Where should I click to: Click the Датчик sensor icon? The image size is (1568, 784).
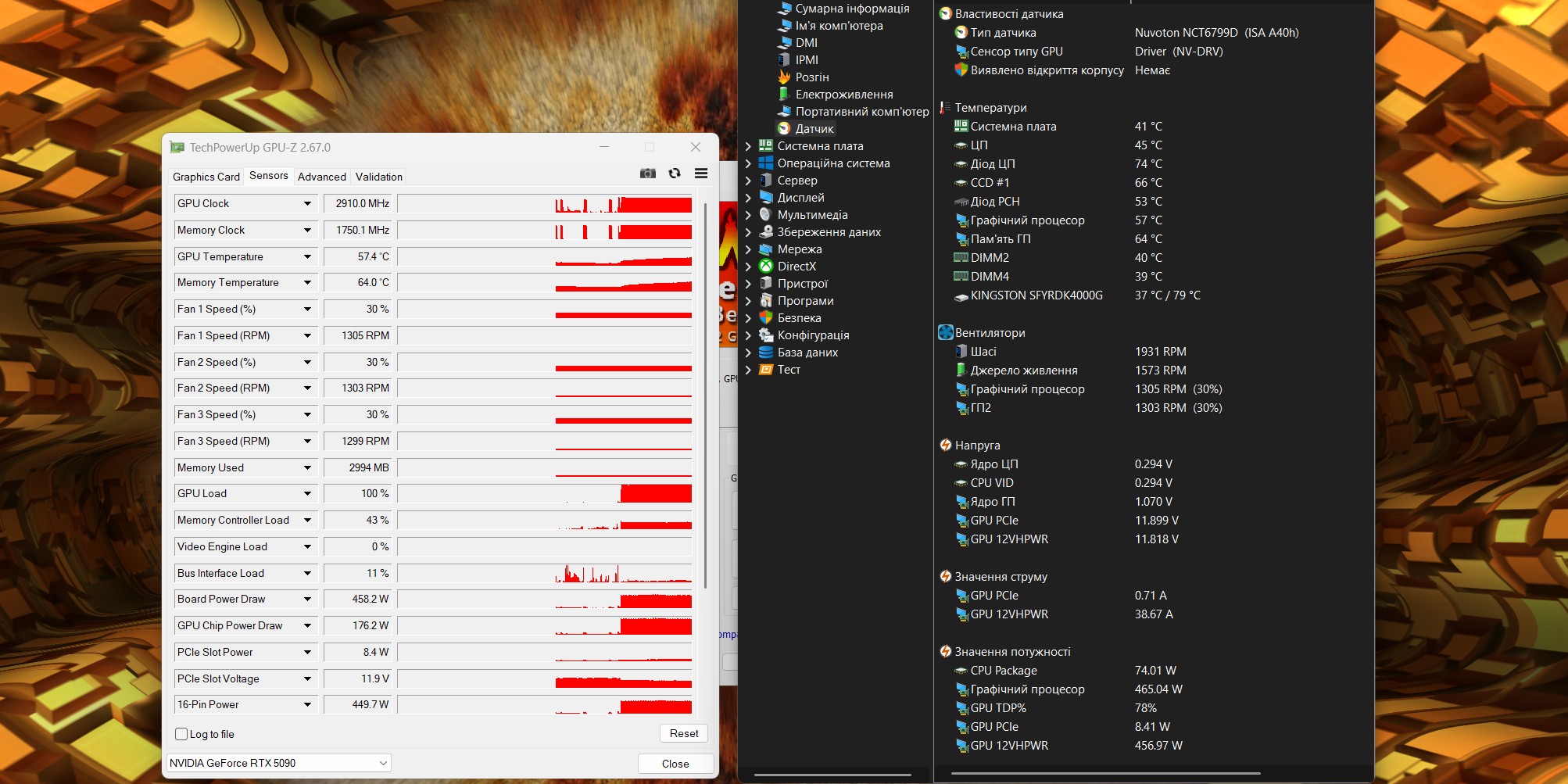pyautogui.click(x=784, y=129)
